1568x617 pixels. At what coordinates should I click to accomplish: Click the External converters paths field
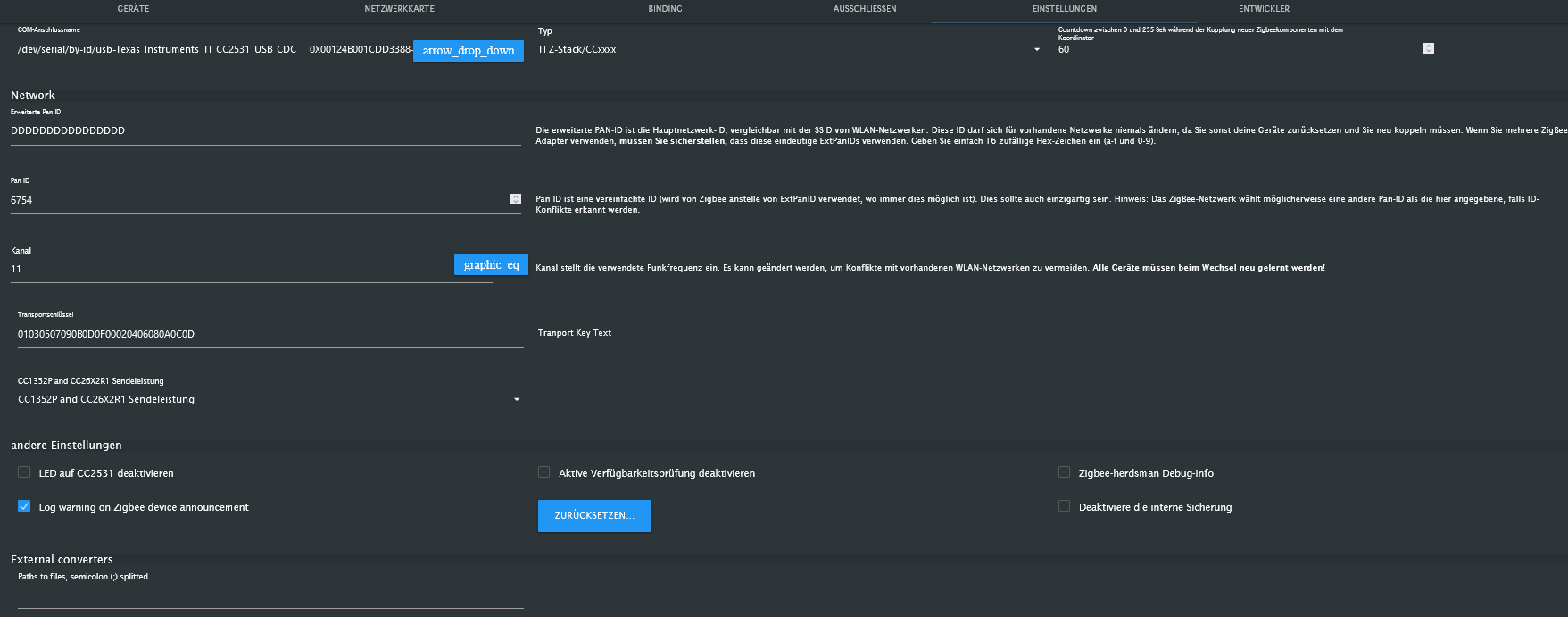pyautogui.click(x=270, y=596)
